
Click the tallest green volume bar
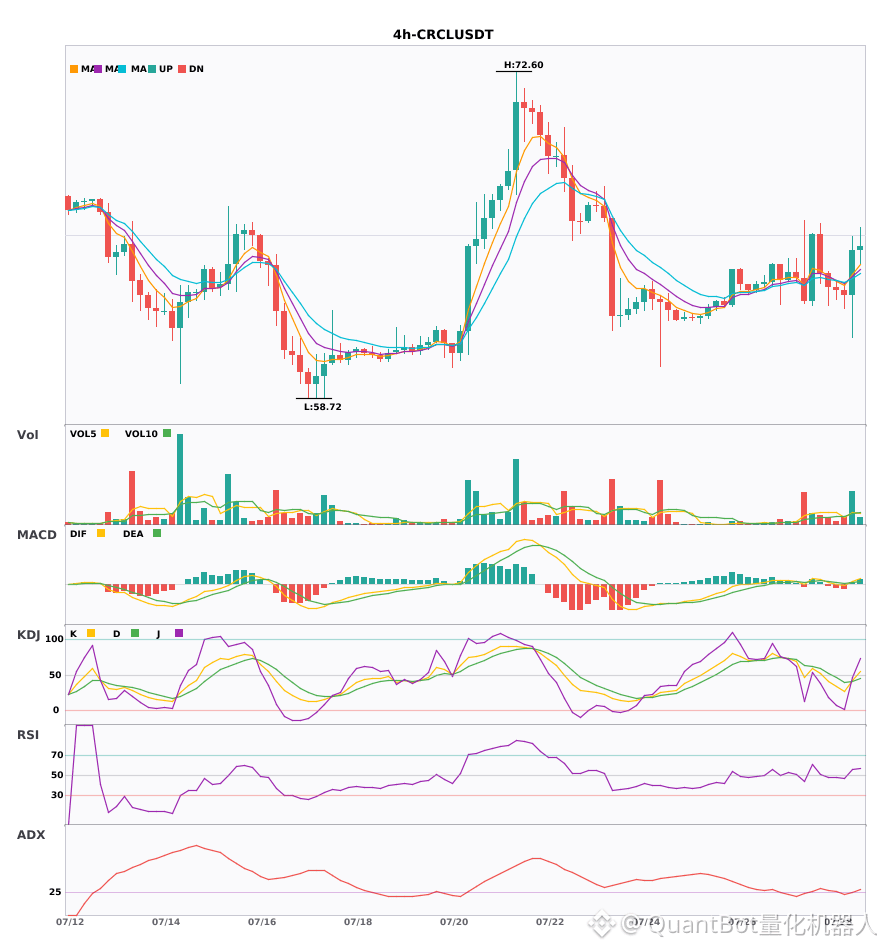coord(180,479)
